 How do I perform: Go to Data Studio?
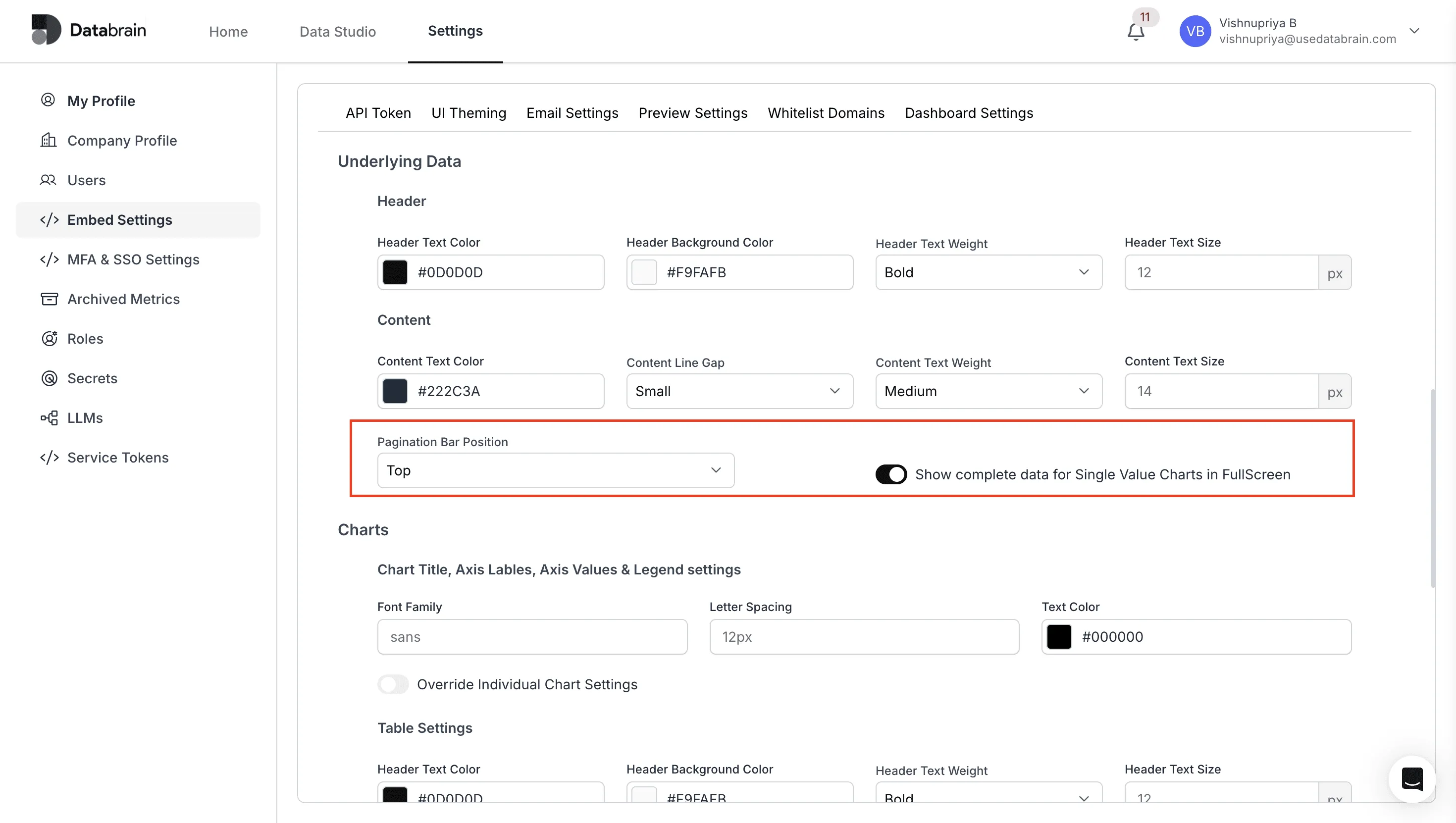[337, 31]
